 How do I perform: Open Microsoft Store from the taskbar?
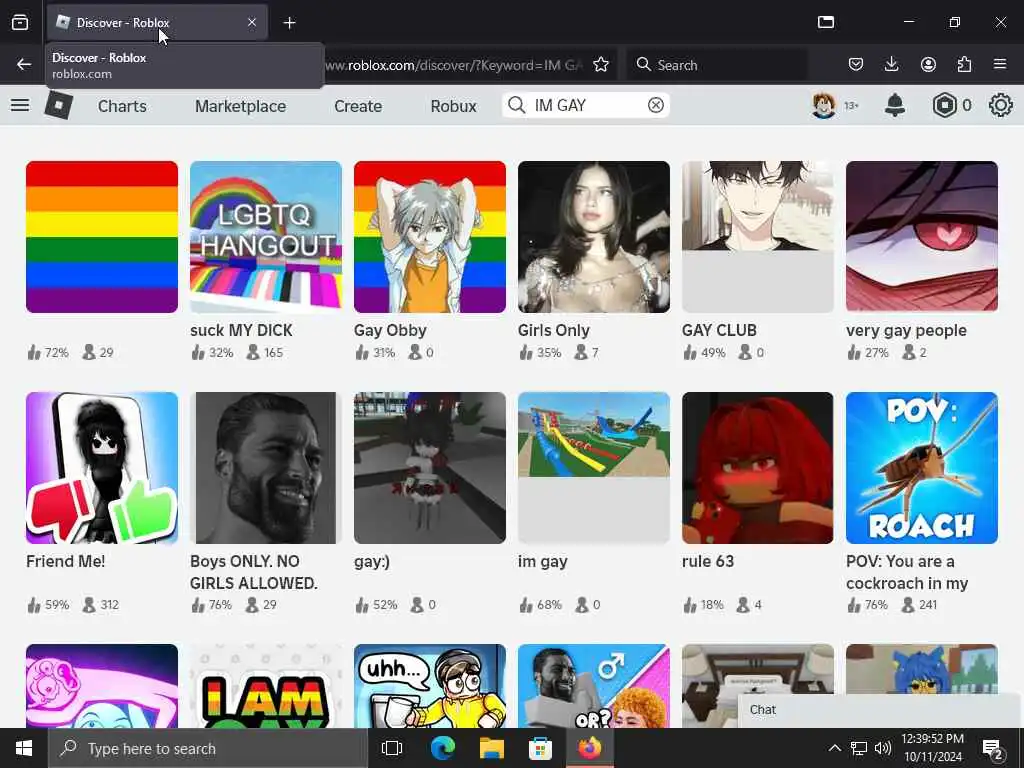pyautogui.click(x=540, y=748)
